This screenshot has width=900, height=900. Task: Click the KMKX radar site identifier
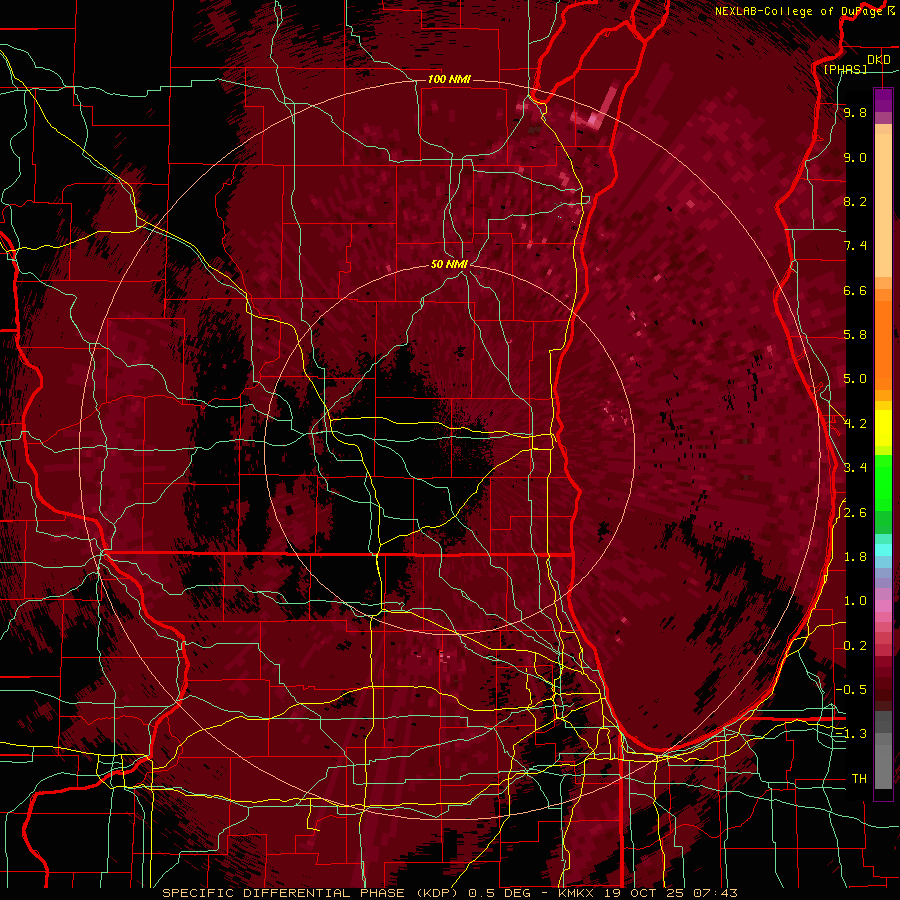click(578, 893)
